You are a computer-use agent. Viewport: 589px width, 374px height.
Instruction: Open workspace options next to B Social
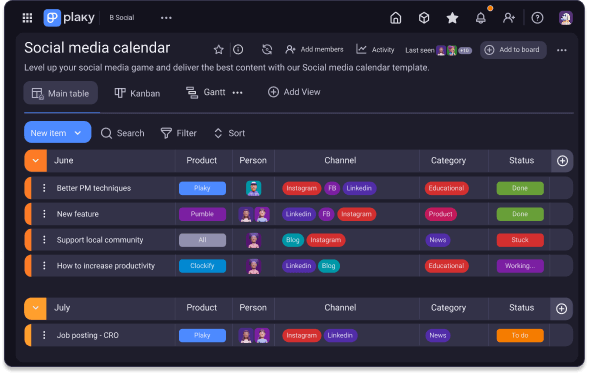166,18
